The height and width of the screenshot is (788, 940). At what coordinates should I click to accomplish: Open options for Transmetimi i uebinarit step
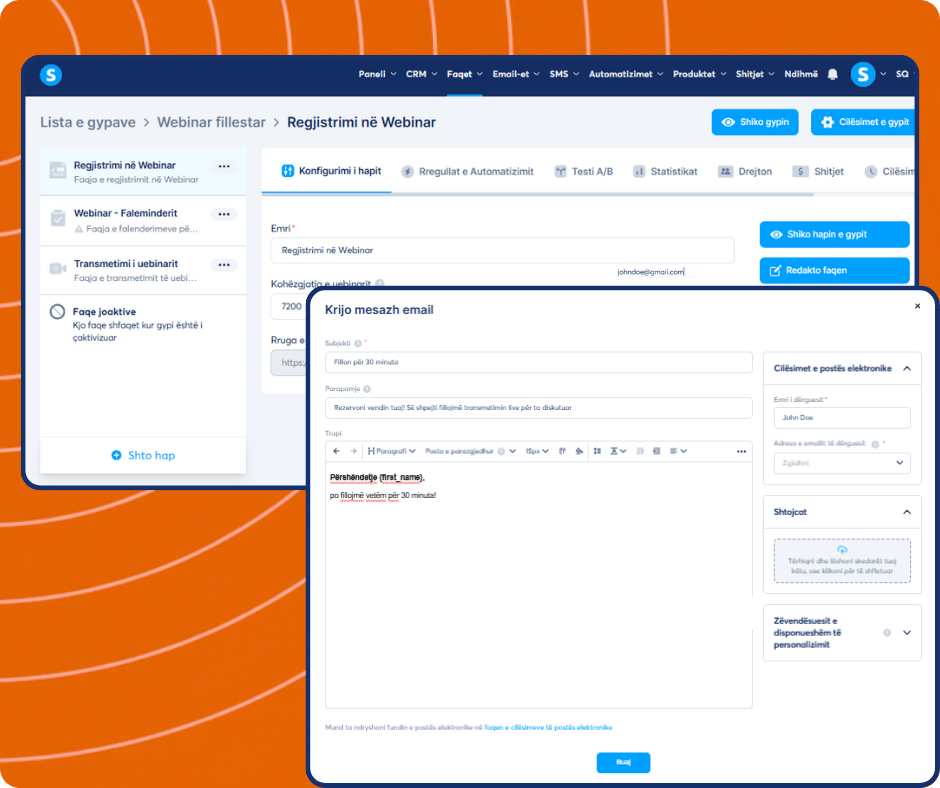pos(224,264)
